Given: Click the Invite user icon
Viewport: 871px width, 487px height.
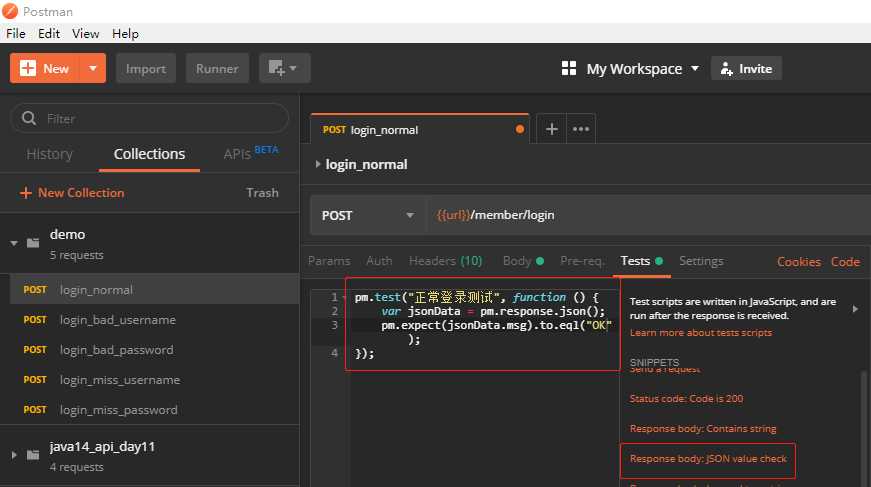Looking at the screenshot, I should [x=726, y=68].
